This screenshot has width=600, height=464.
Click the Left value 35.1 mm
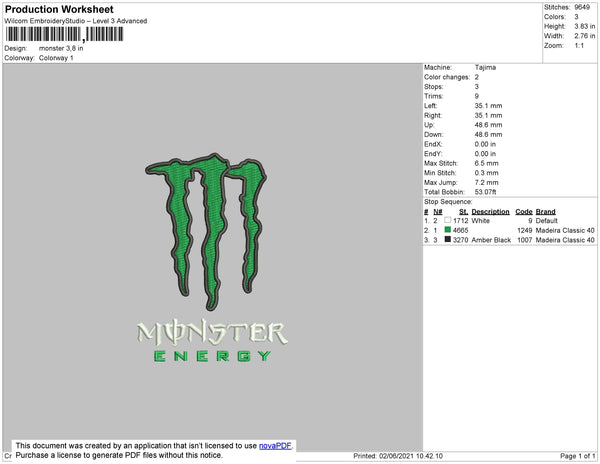(x=488, y=106)
